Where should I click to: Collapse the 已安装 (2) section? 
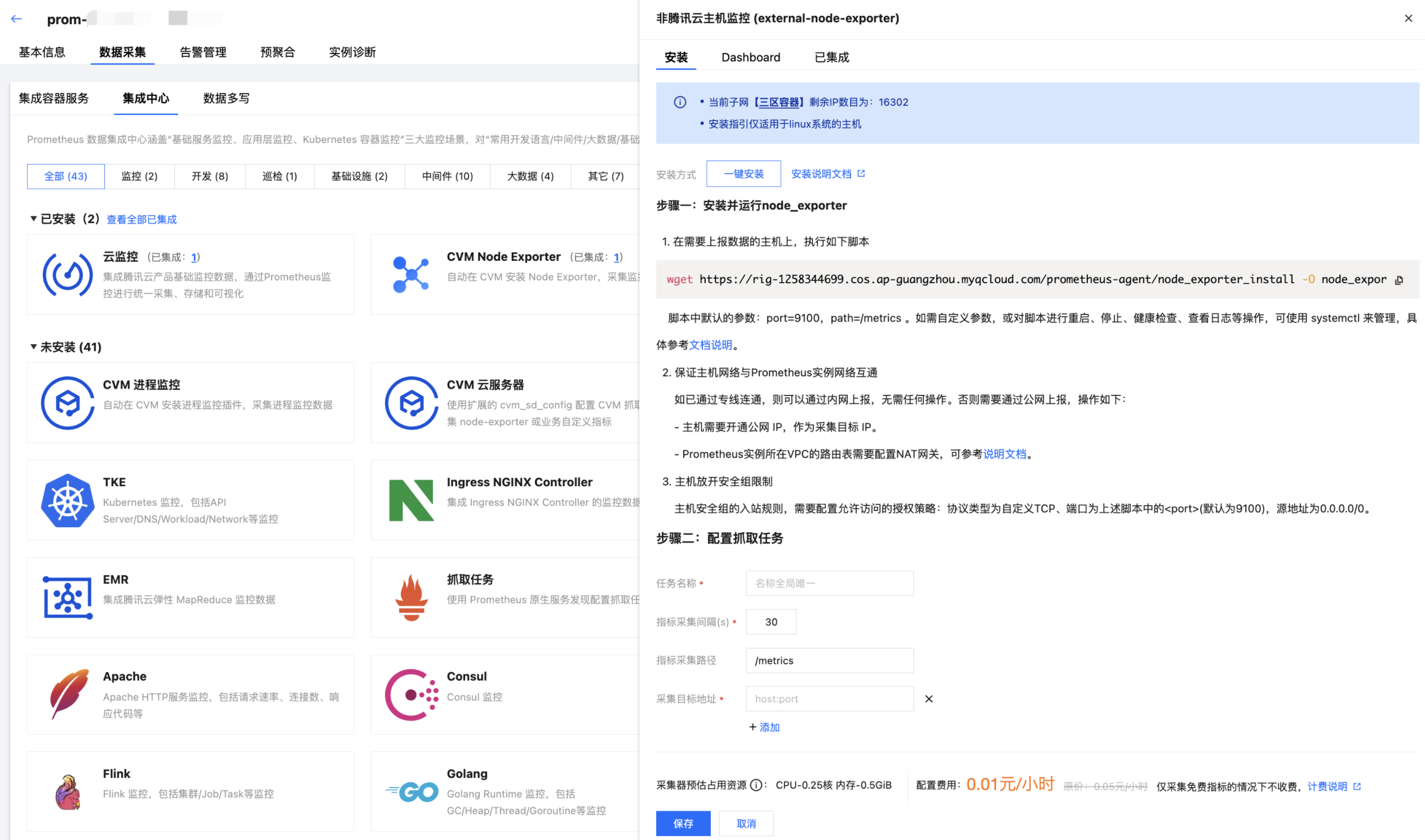[x=33, y=219]
